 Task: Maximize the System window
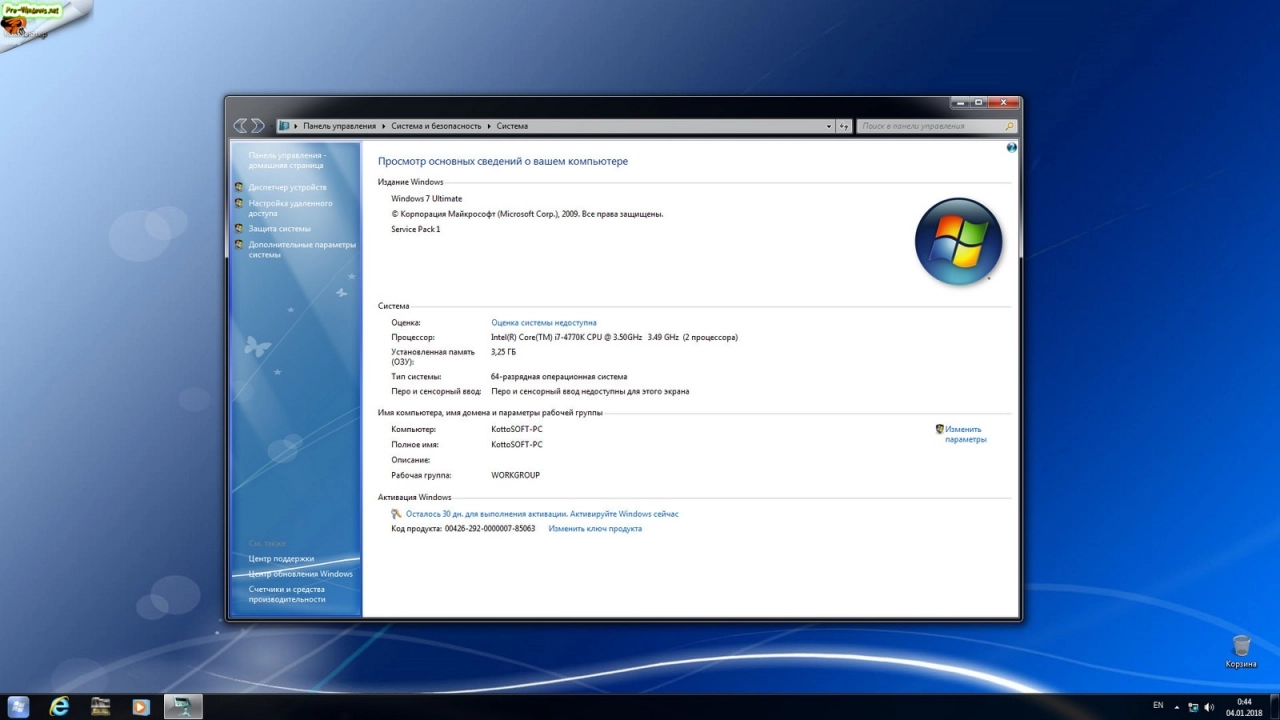pos(979,102)
